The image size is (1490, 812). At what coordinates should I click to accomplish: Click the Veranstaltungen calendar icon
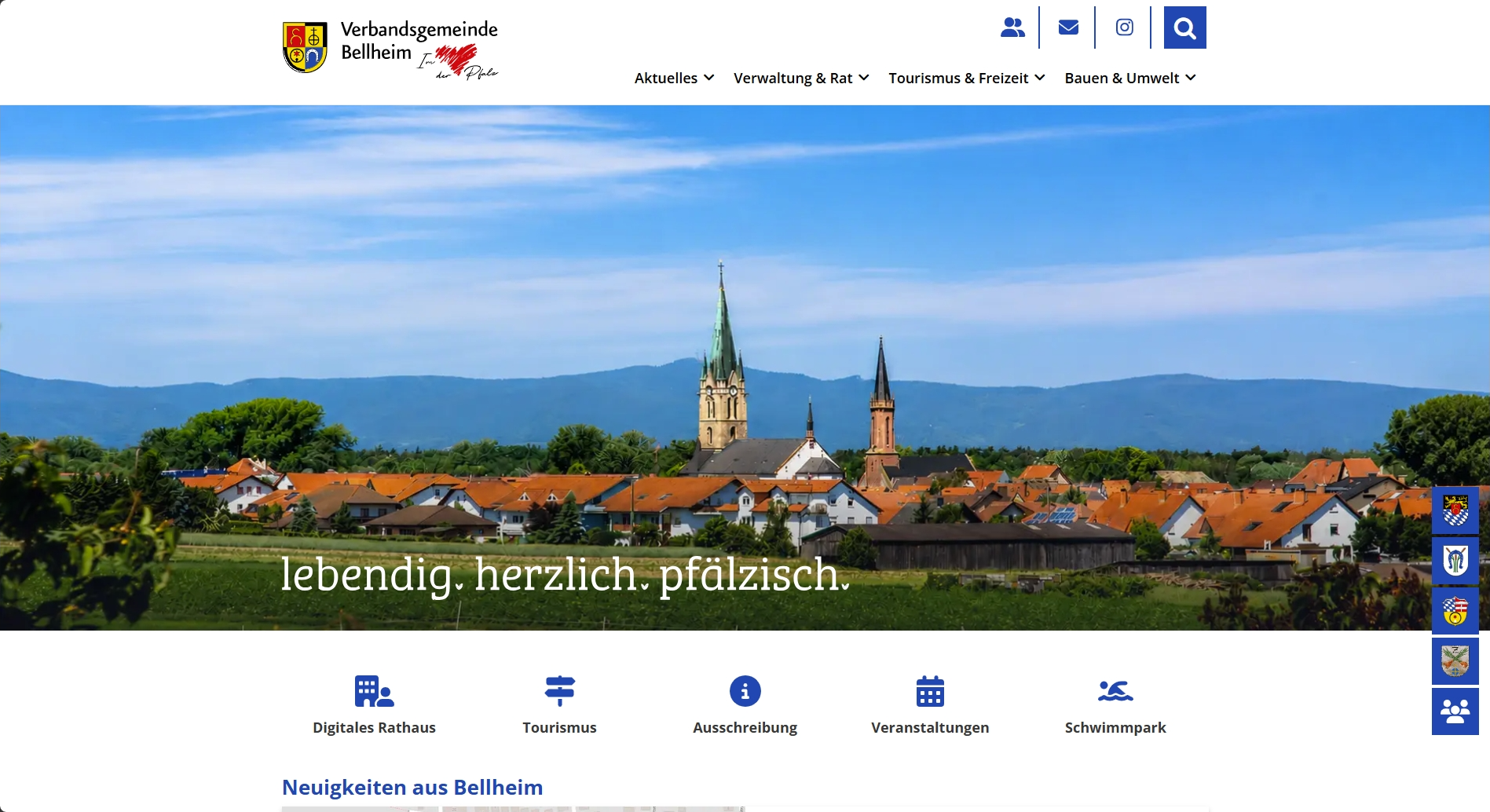tap(930, 691)
